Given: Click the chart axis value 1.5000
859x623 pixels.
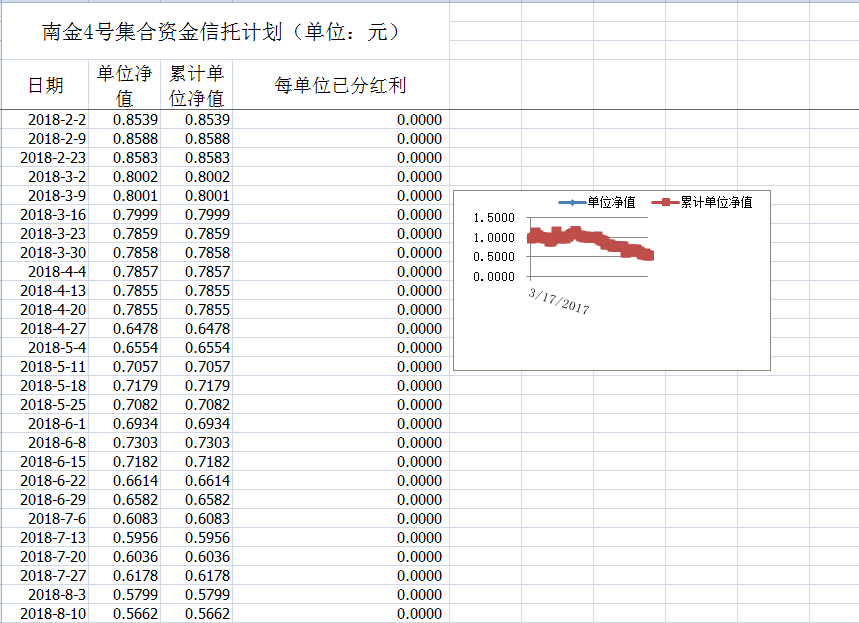Looking at the screenshot, I should pos(494,218).
